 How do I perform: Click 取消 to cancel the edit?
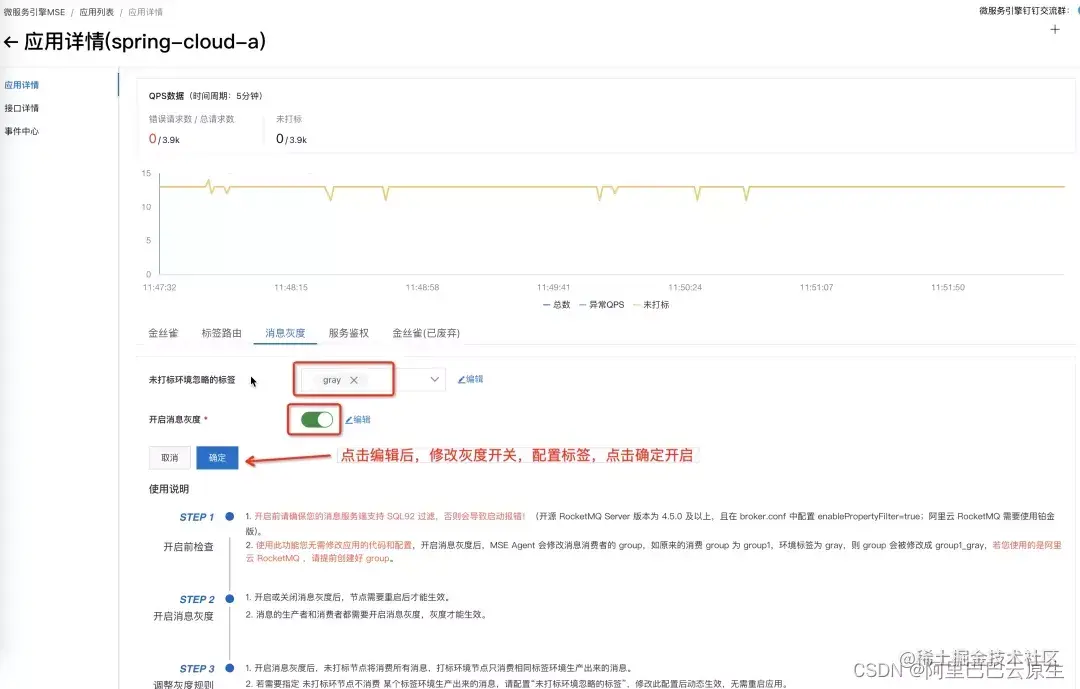coord(169,457)
